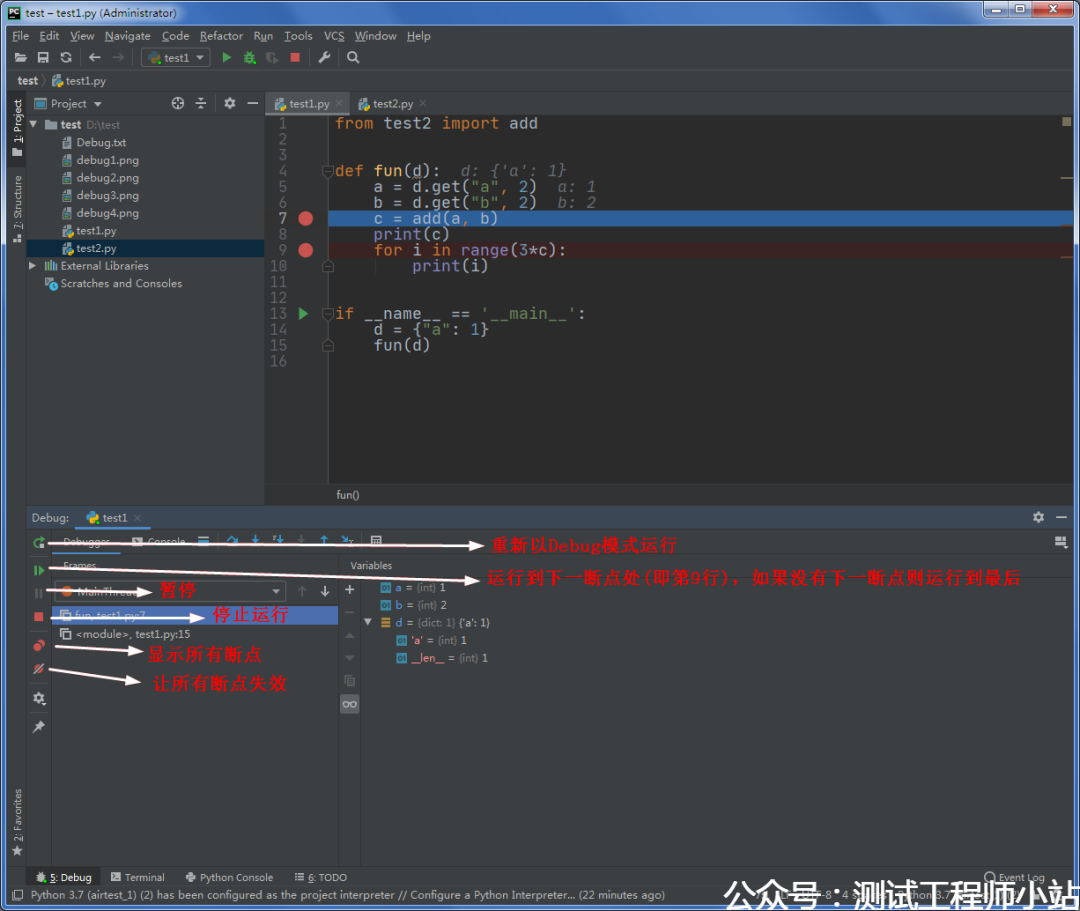Open the Event Log
The image size is (1080, 911).
1015,877
